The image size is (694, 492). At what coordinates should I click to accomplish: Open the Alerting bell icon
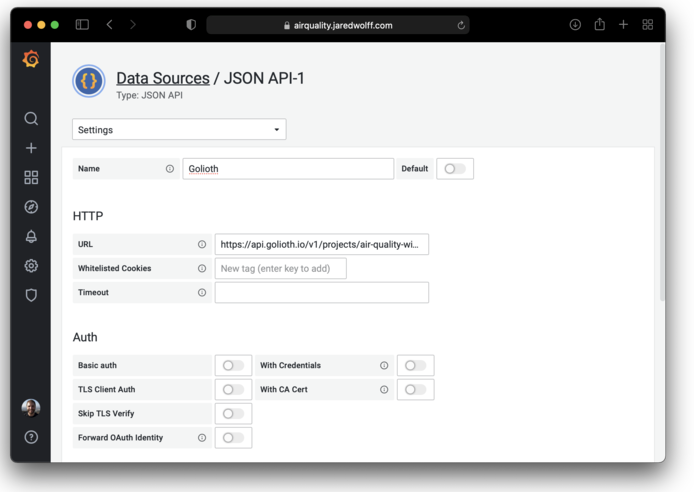click(31, 236)
